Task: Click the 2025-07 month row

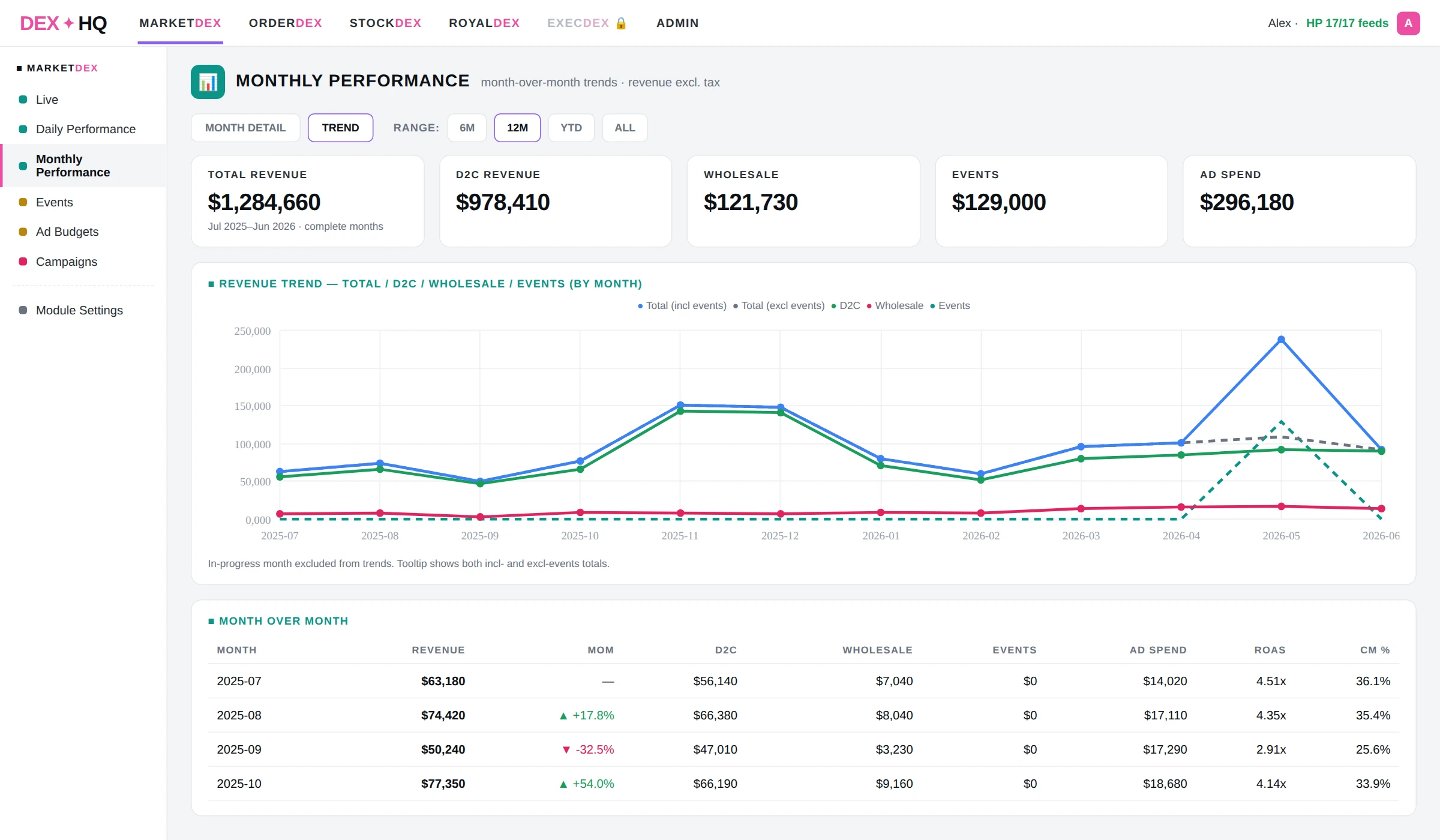Action: click(803, 681)
